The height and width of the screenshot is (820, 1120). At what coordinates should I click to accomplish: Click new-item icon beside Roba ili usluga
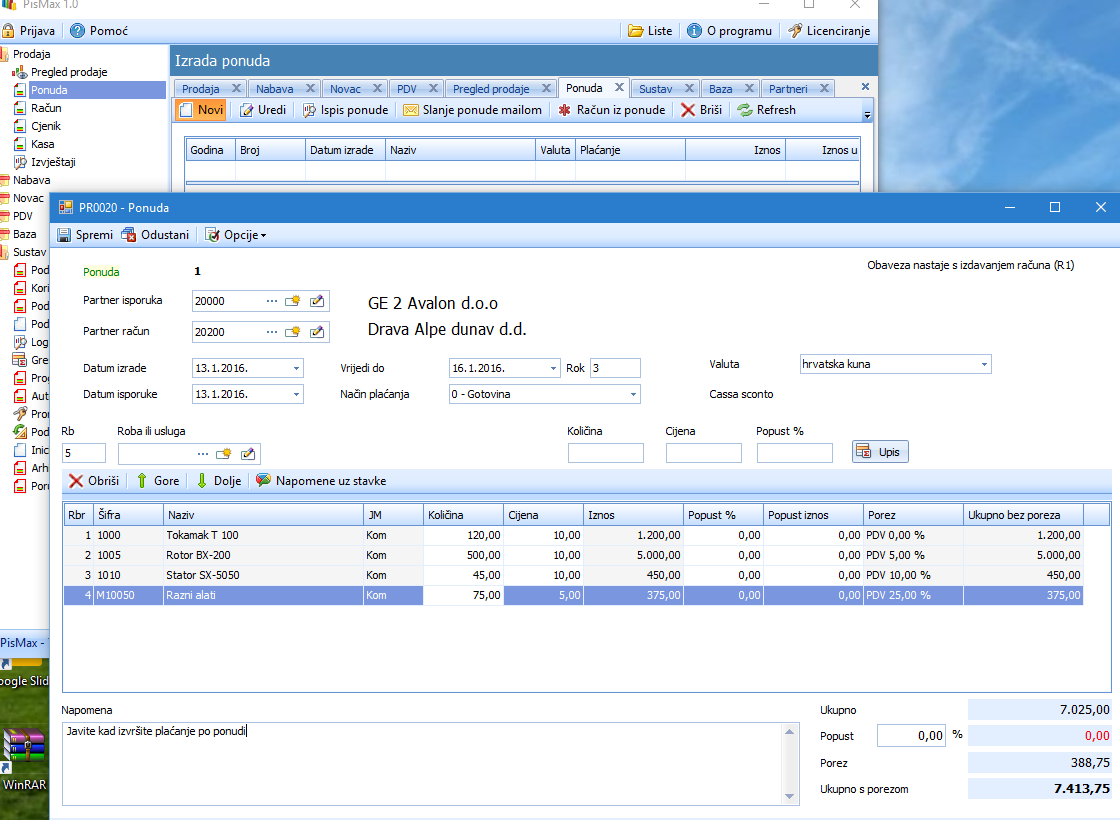[224, 454]
